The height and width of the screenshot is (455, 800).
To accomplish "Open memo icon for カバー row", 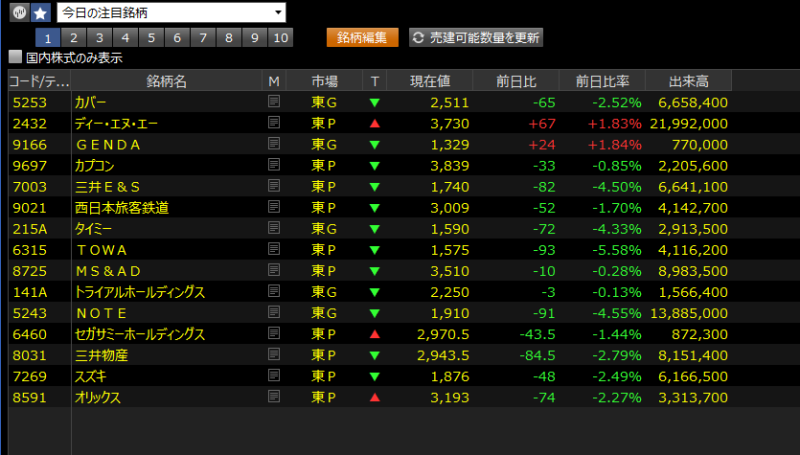I will click(x=274, y=102).
